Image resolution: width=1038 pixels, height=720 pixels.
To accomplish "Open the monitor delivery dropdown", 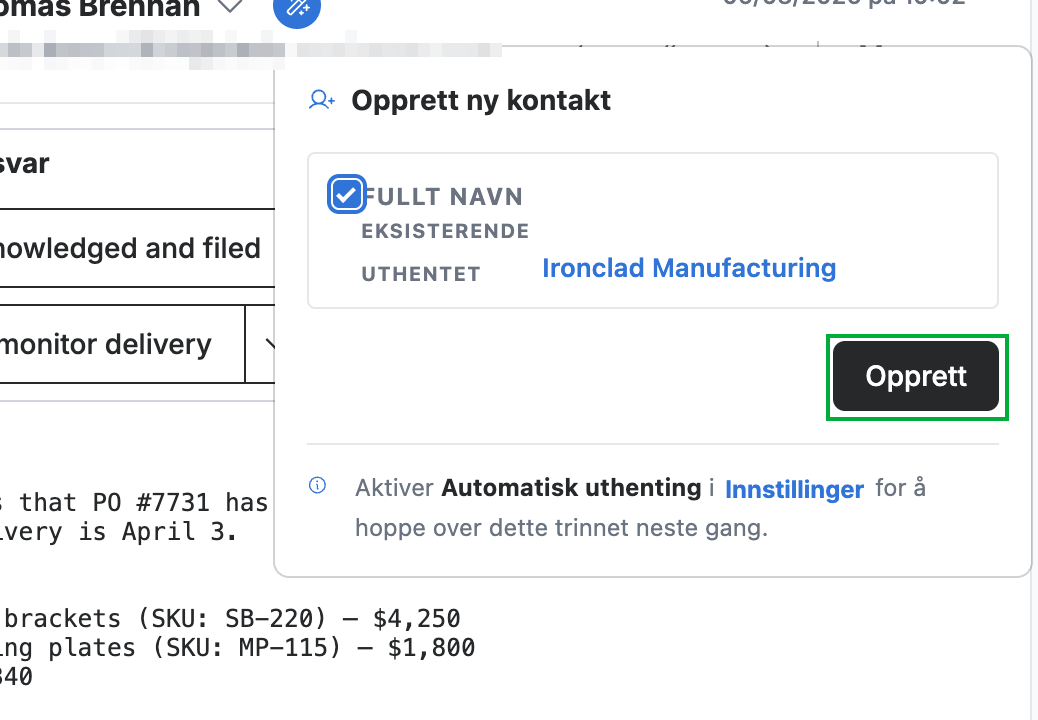I will tap(122, 344).
